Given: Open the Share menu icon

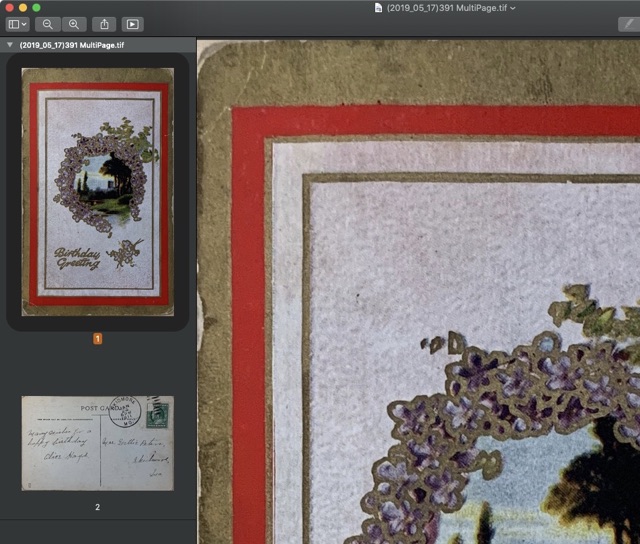Looking at the screenshot, I should [104, 24].
